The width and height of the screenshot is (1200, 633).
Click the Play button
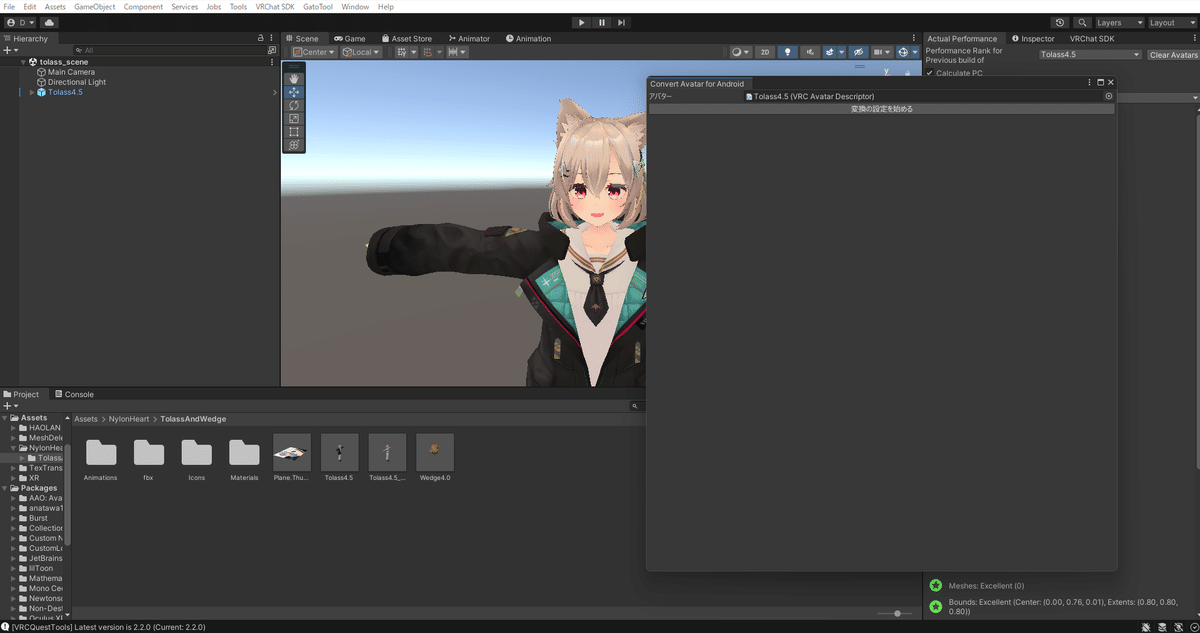click(x=582, y=22)
